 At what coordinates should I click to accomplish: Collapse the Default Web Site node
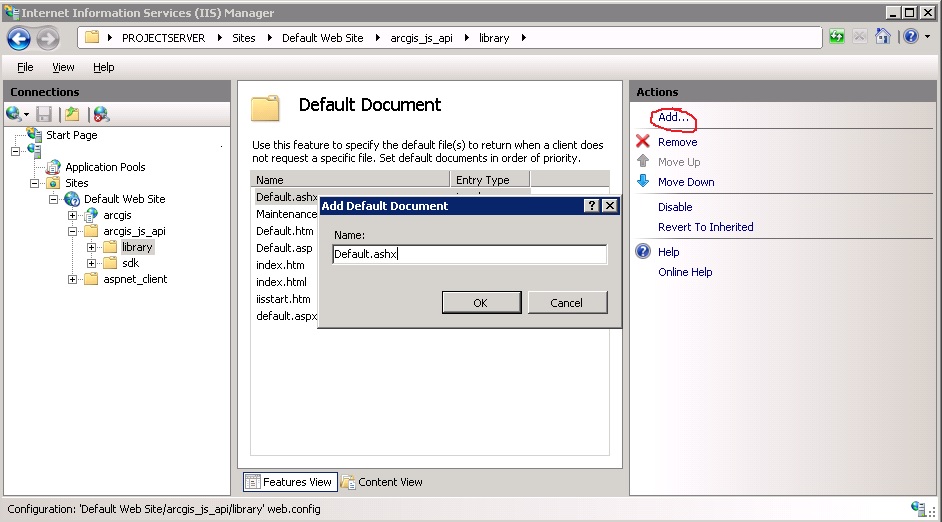[53, 199]
